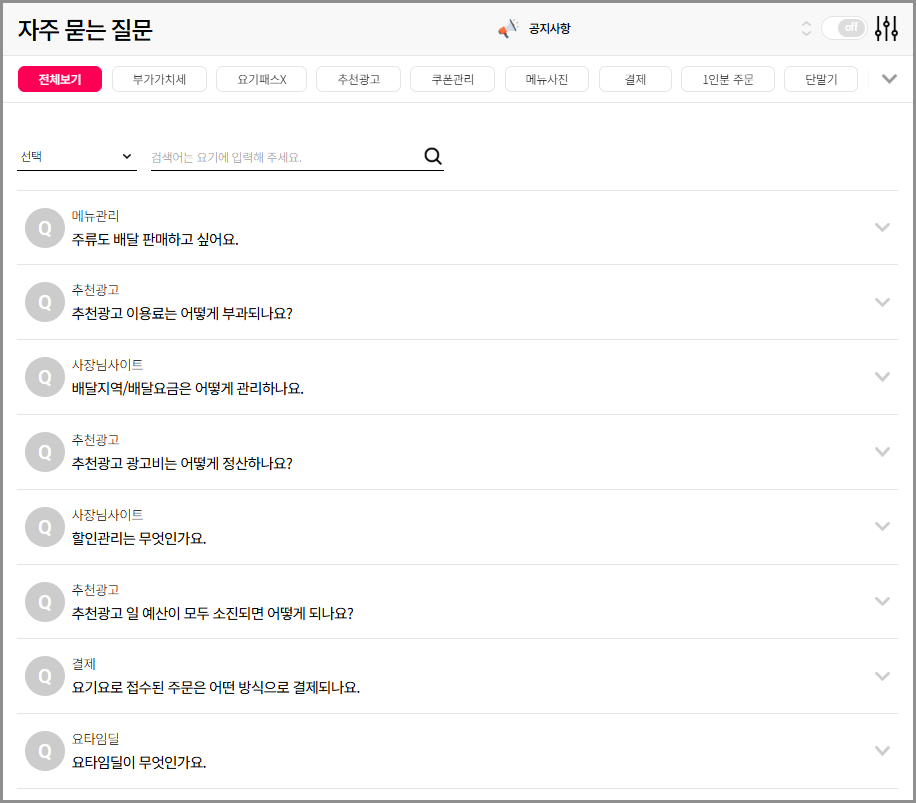Image resolution: width=916 pixels, height=803 pixels.
Task: Click the Q icon beside the 메뉴관리 question
Action: [44, 227]
